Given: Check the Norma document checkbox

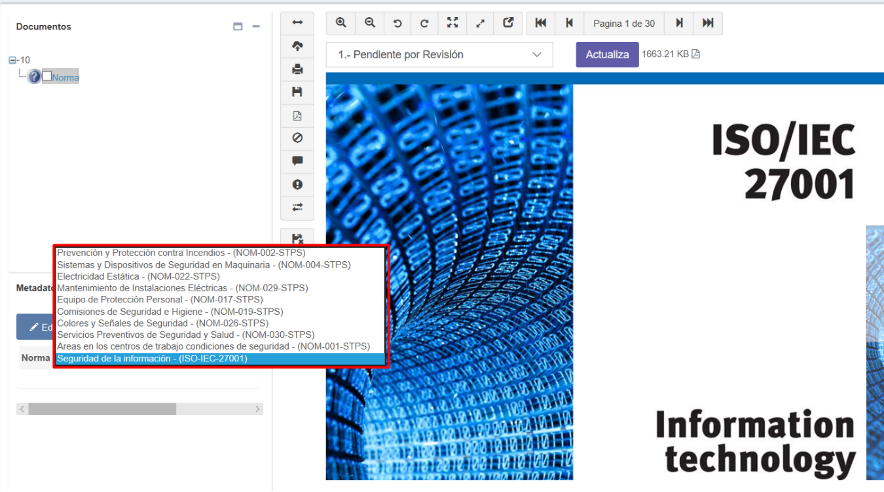Looking at the screenshot, I should pos(47,77).
